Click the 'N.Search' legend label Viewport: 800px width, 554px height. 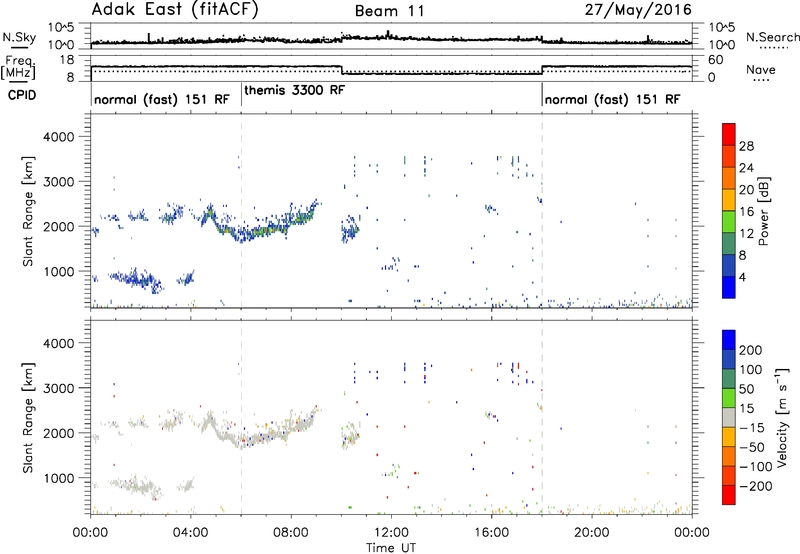[x=772, y=37]
